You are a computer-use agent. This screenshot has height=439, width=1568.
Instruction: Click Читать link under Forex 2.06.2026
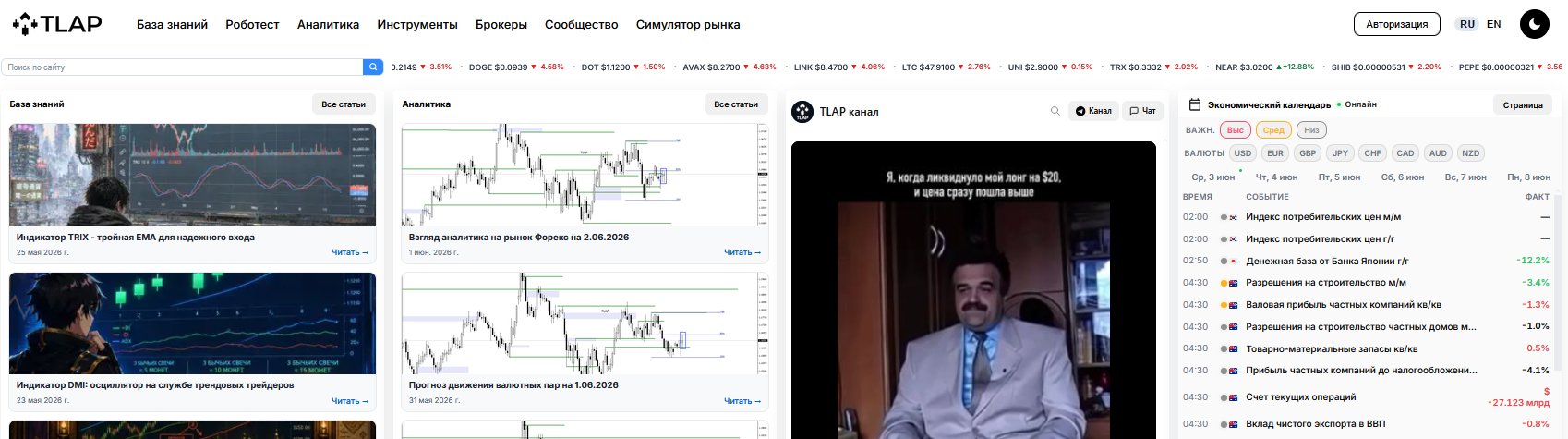[x=742, y=252]
